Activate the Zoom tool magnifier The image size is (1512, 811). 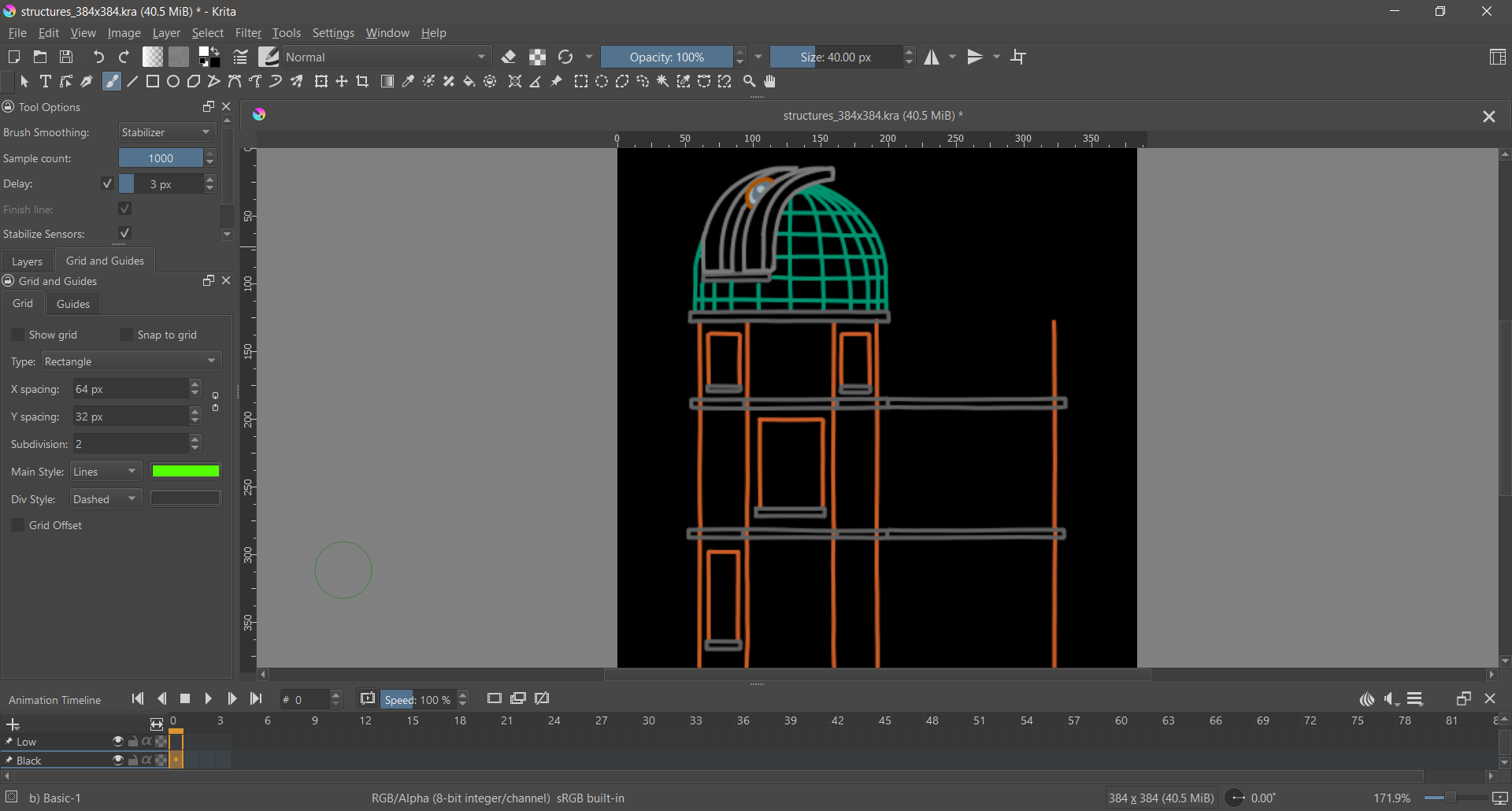[x=750, y=82]
